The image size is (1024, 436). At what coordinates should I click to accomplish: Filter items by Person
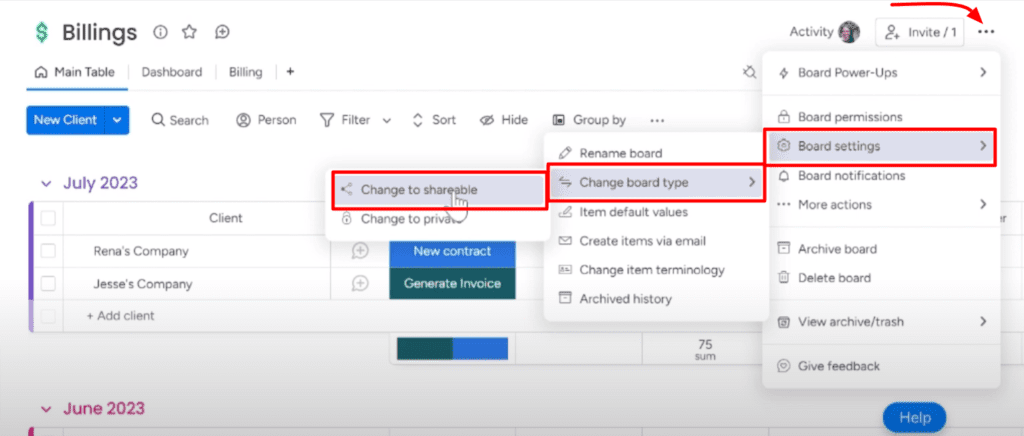point(266,120)
